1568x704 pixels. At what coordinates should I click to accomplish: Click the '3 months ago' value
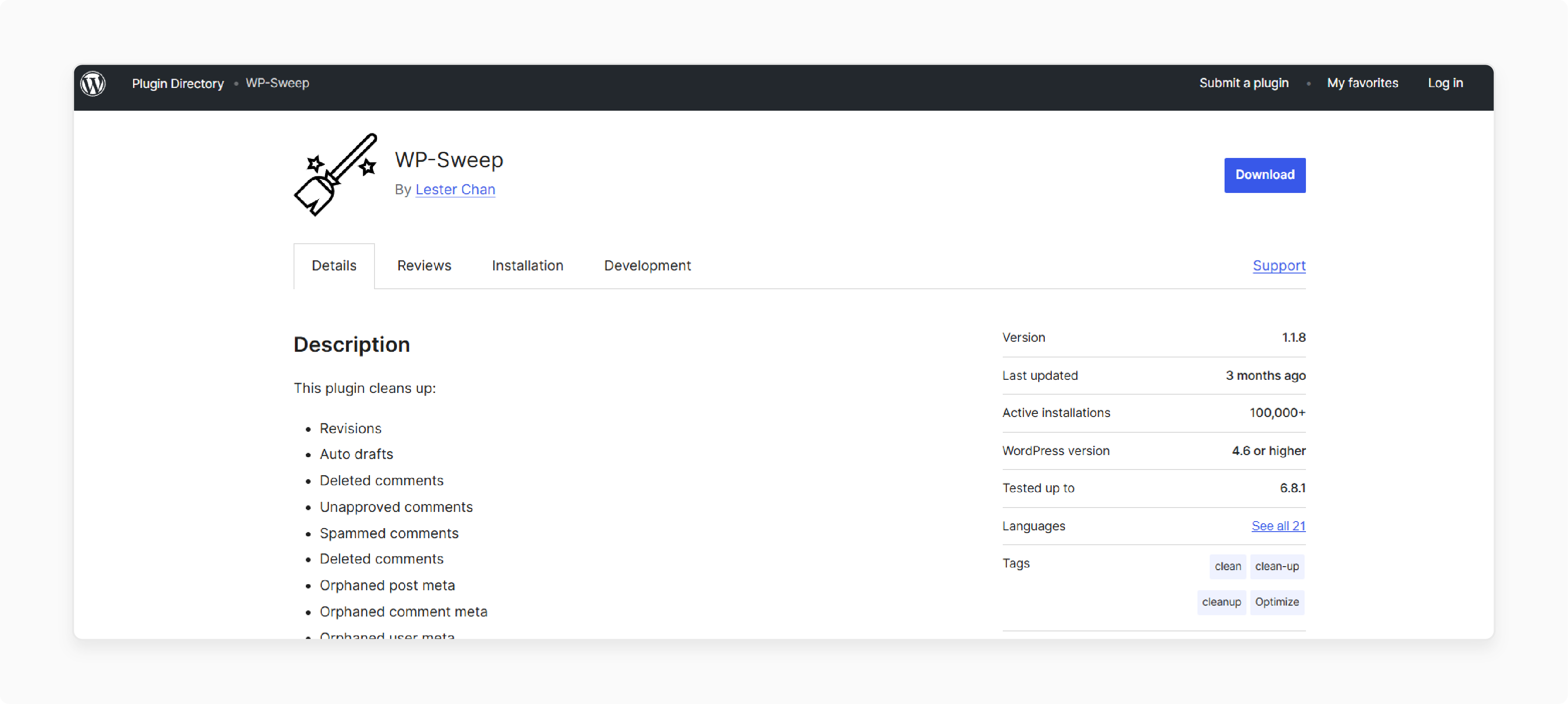1266,375
